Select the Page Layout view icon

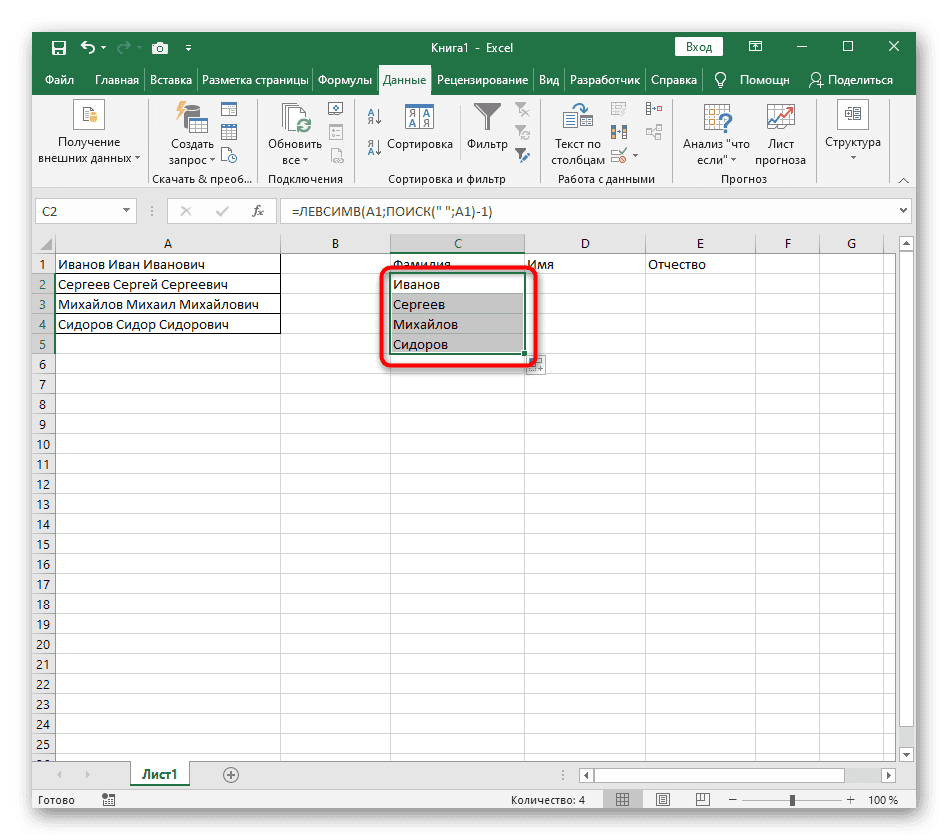point(663,799)
